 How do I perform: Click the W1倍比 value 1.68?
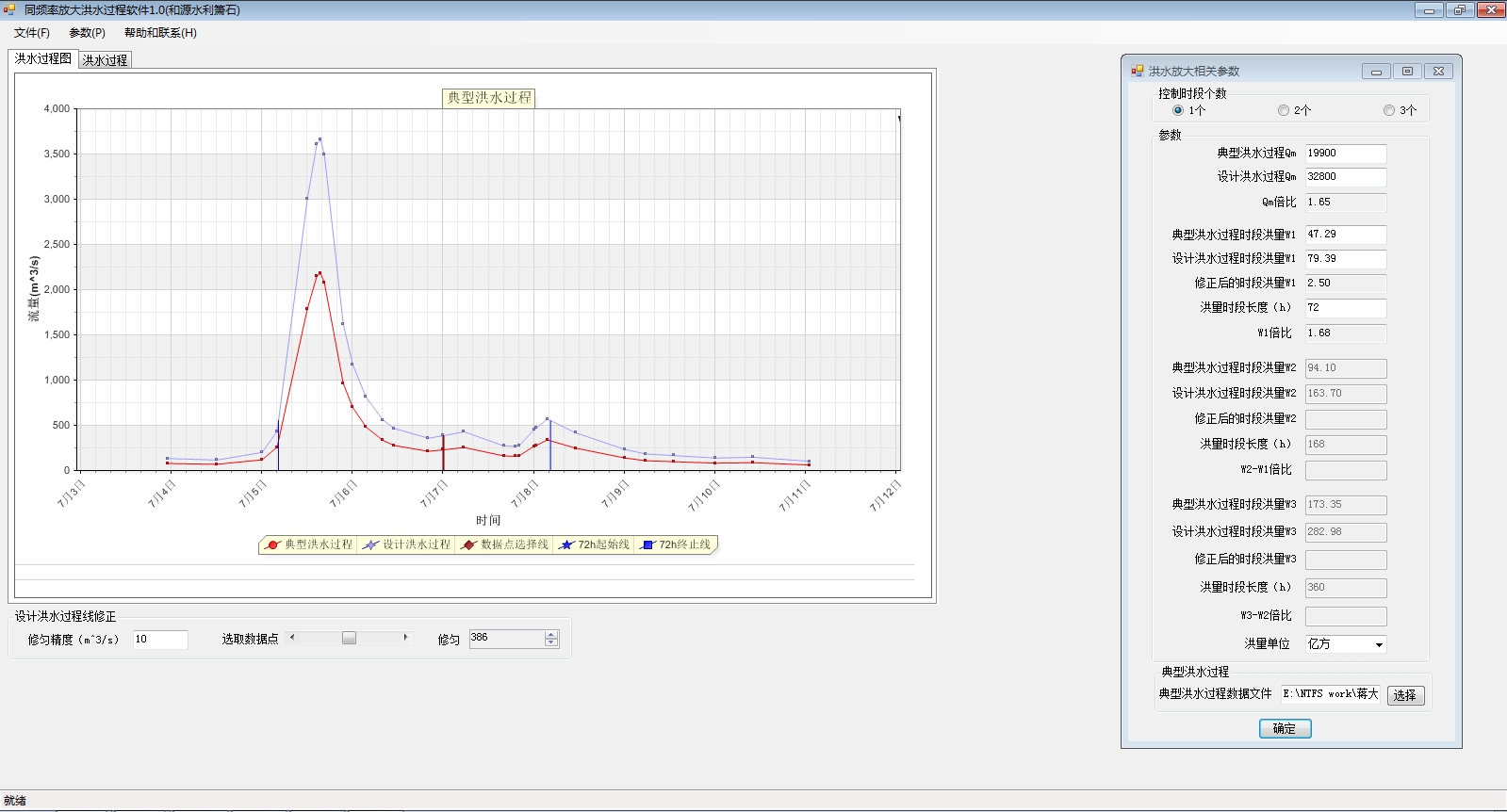[x=1346, y=333]
